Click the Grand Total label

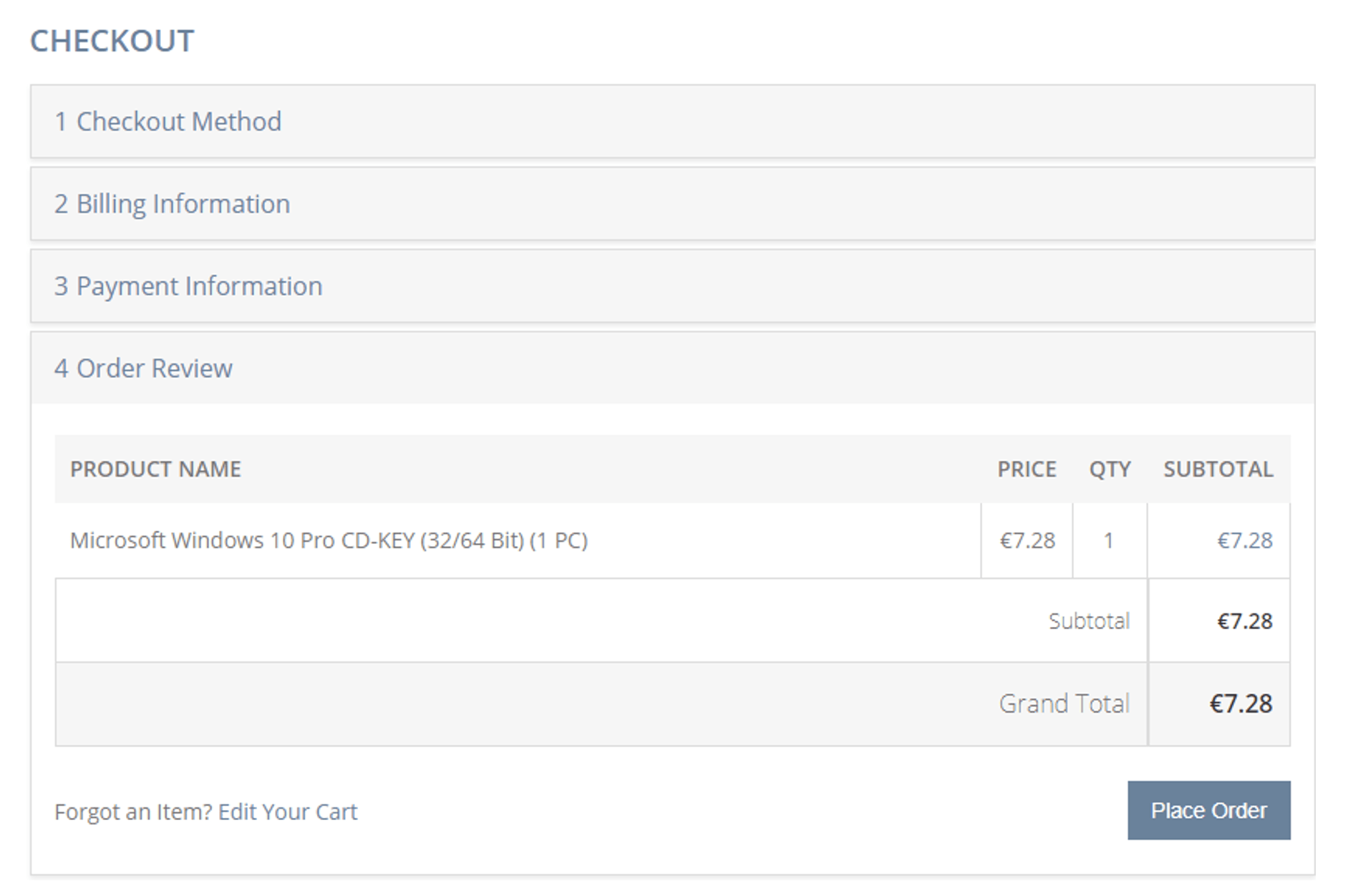[x=1064, y=703]
